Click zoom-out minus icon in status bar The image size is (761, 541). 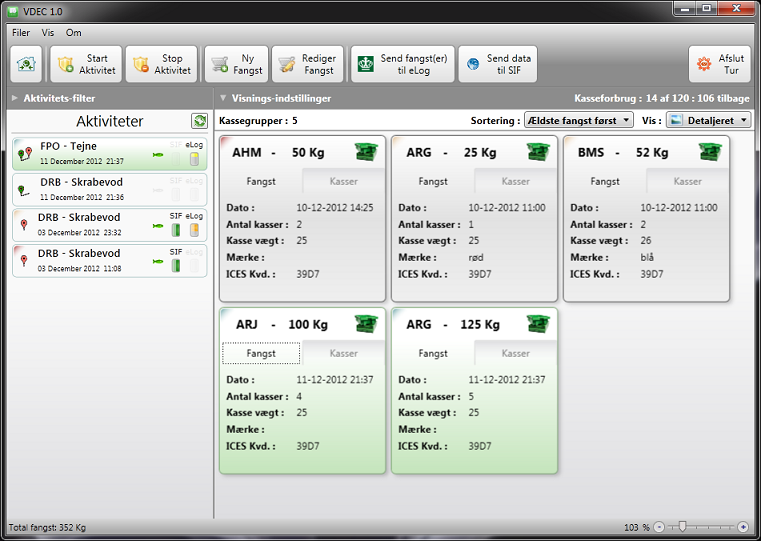pos(661,527)
